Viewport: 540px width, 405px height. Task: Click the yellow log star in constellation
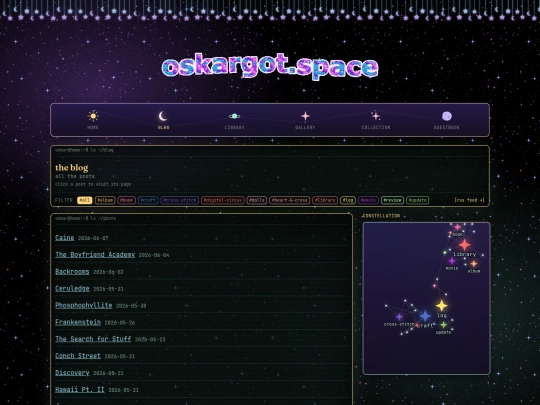tap(442, 305)
